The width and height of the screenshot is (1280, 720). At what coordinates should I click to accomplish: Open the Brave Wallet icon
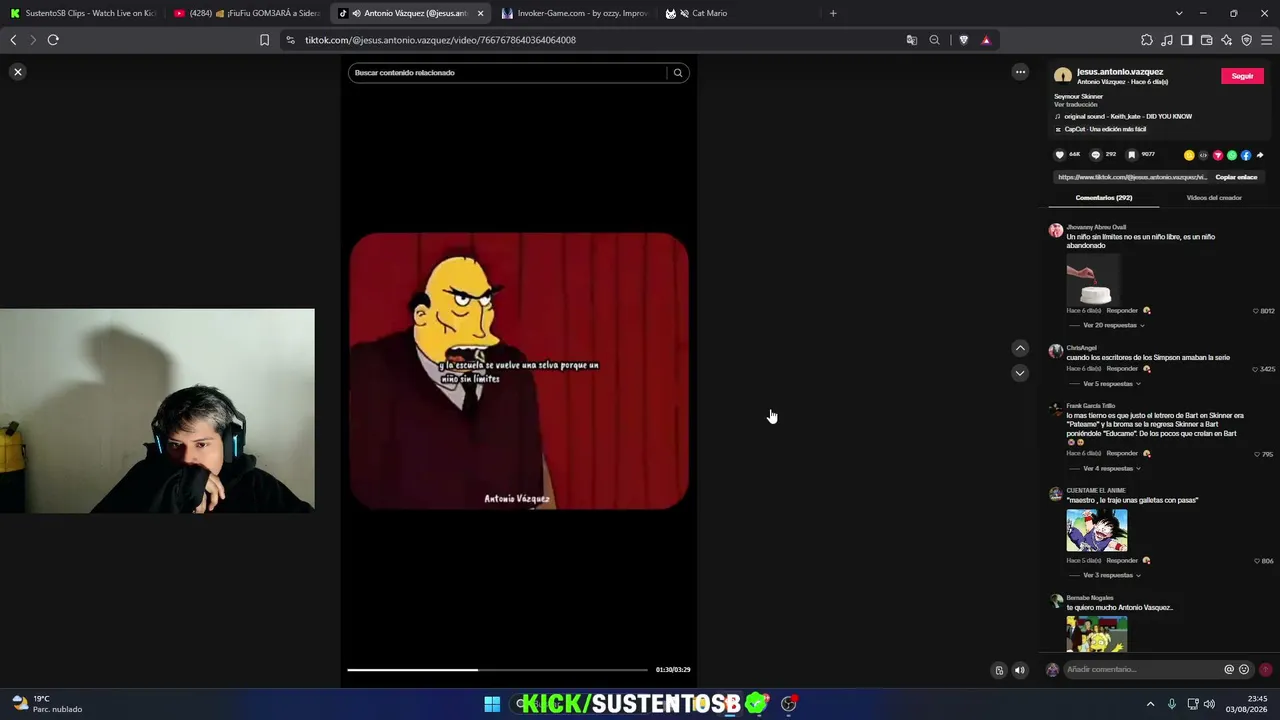[x=1207, y=40]
